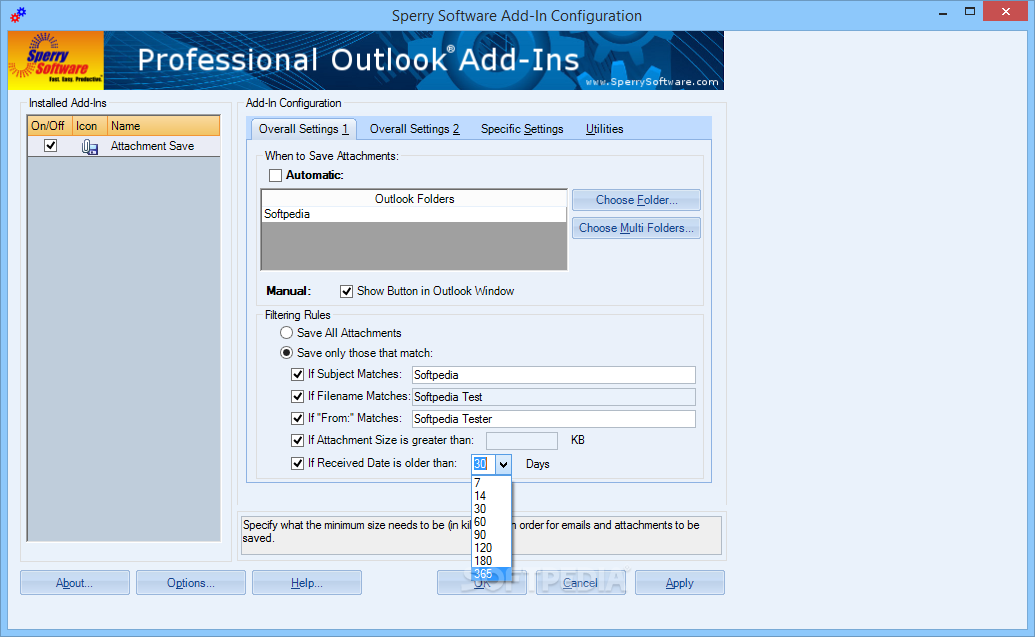Click the Subject Matches text field
This screenshot has width=1035, height=637.
[554, 375]
